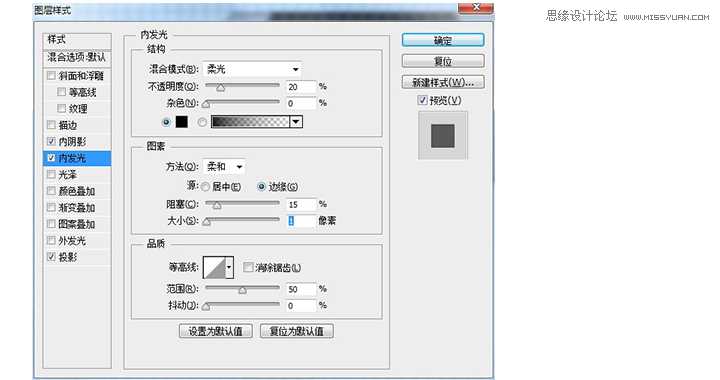Click the 不透明度 opacity slider handle
Viewport: 720px width, 380px height.
(x=220, y=87)
